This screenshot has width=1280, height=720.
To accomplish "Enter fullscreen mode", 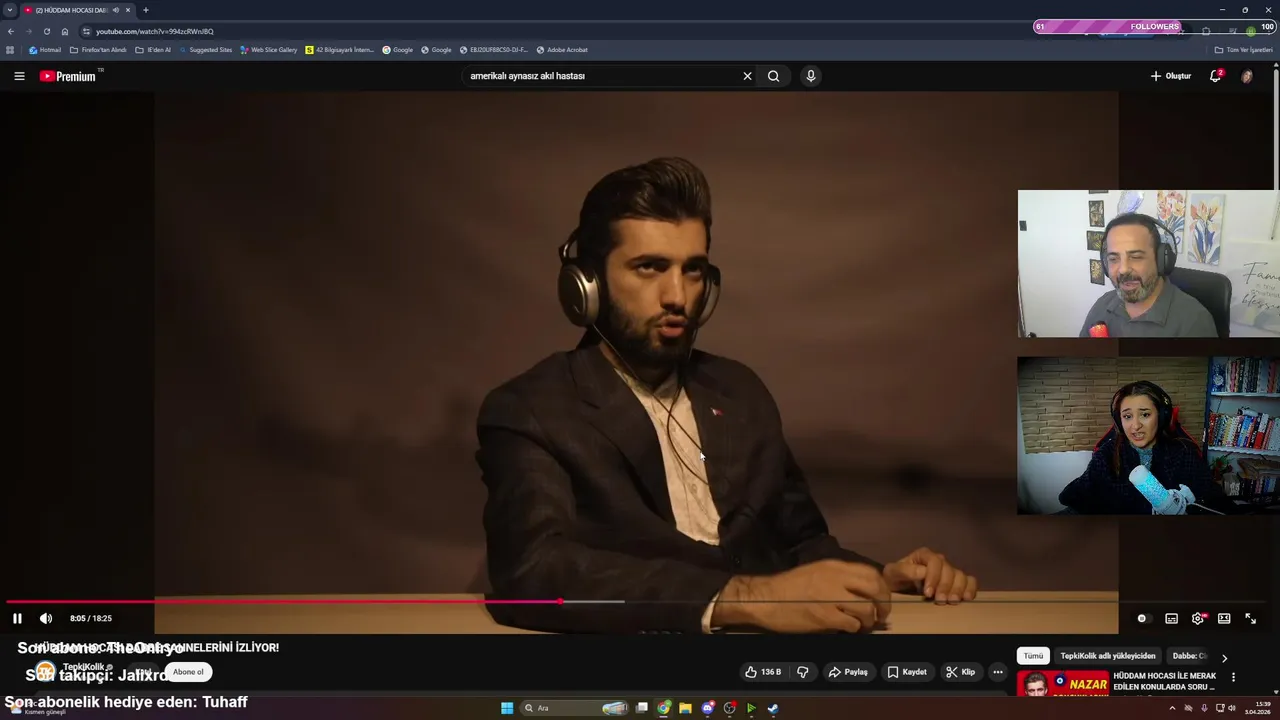I will pyautogui.click(x=1250, y=618).
